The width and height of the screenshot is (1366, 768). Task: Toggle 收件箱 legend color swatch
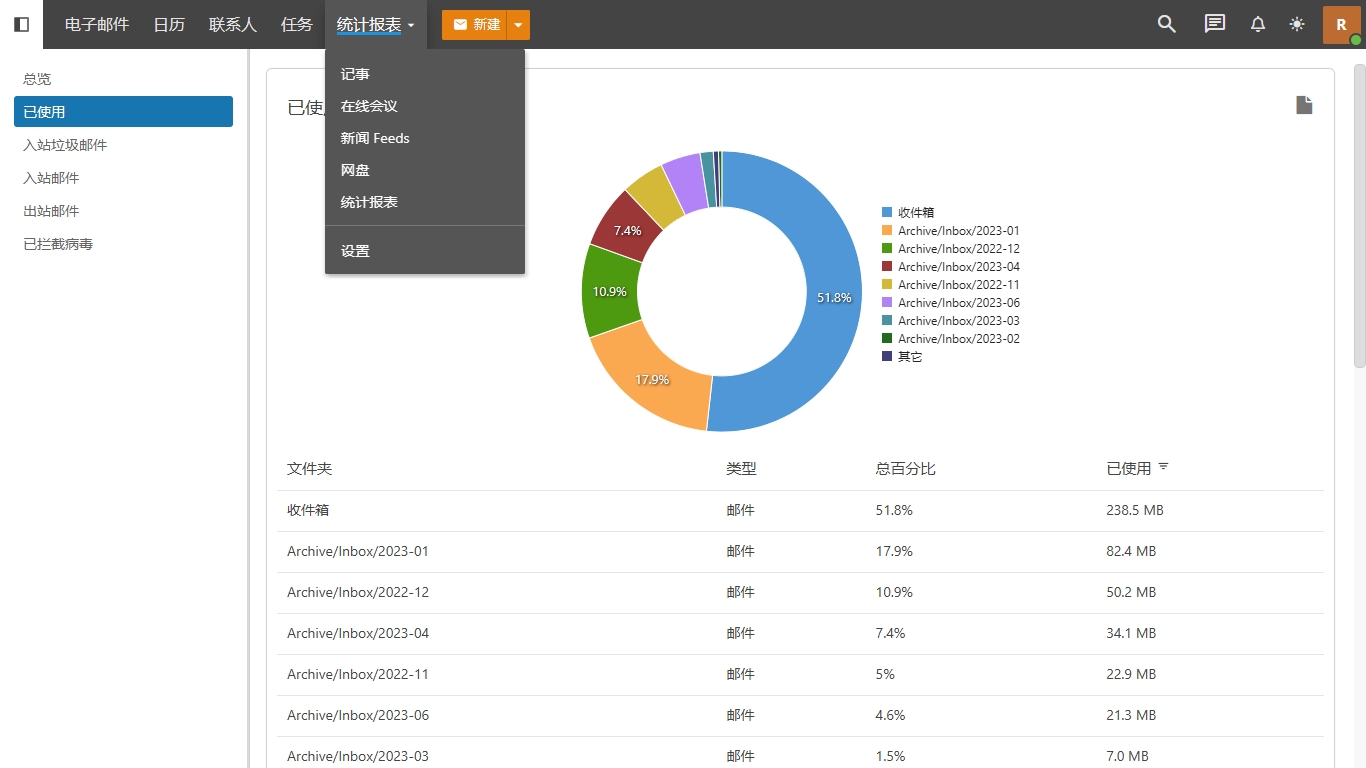click(x=887, y=212)
